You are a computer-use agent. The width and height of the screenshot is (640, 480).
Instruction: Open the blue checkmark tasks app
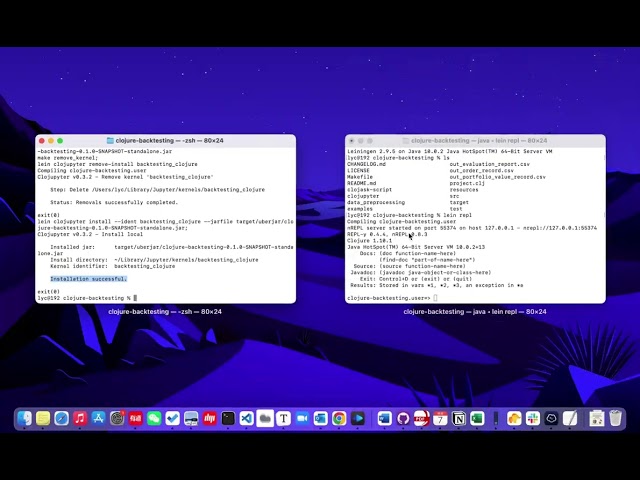coord(173,418)
